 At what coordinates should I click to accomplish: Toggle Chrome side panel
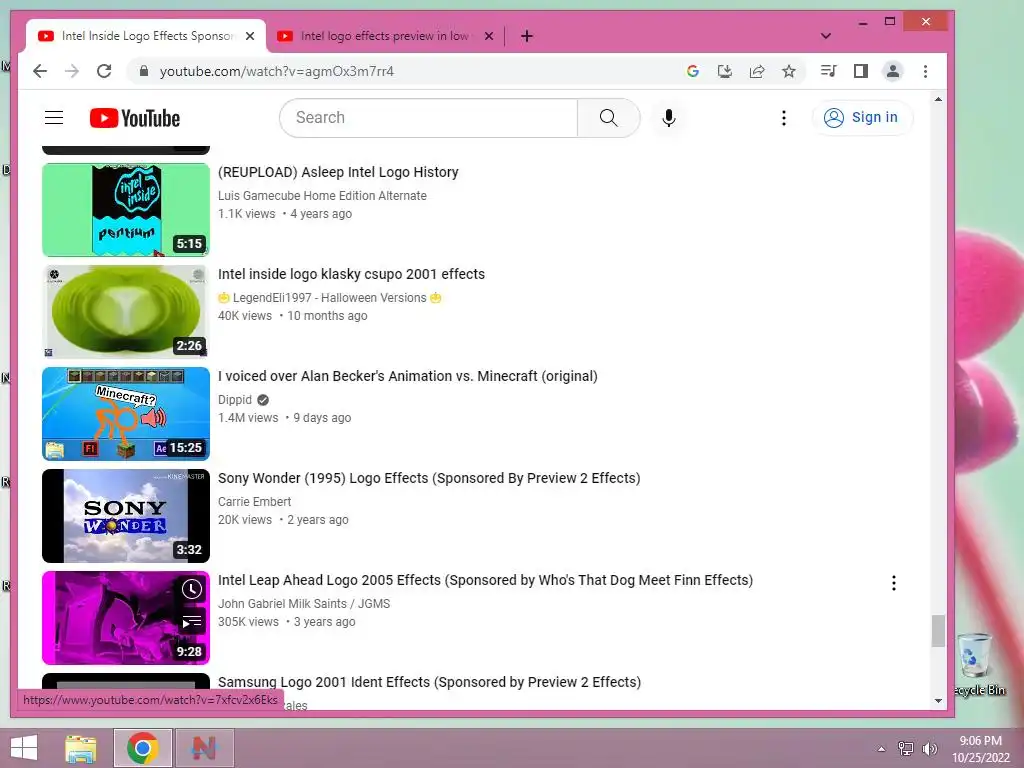click(x=861, y=71)
